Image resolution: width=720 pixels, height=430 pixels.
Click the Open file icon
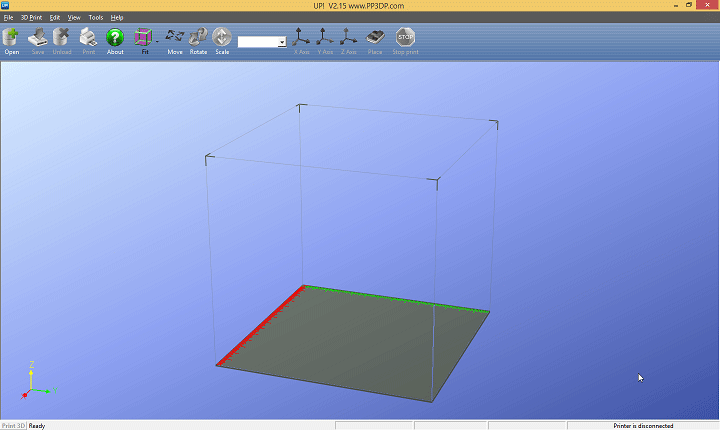(x=12, y=40)
